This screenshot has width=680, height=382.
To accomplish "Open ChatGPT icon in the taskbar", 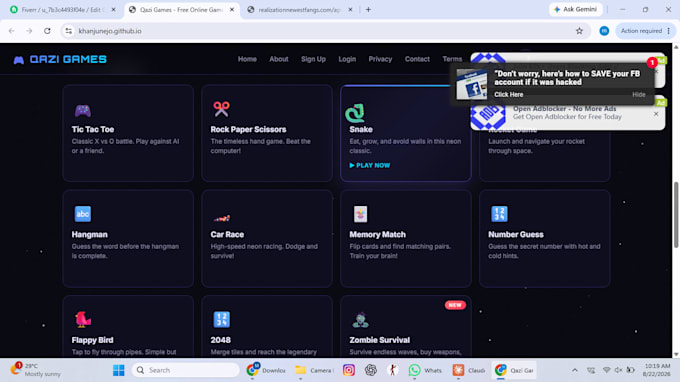I will [371, 370].
